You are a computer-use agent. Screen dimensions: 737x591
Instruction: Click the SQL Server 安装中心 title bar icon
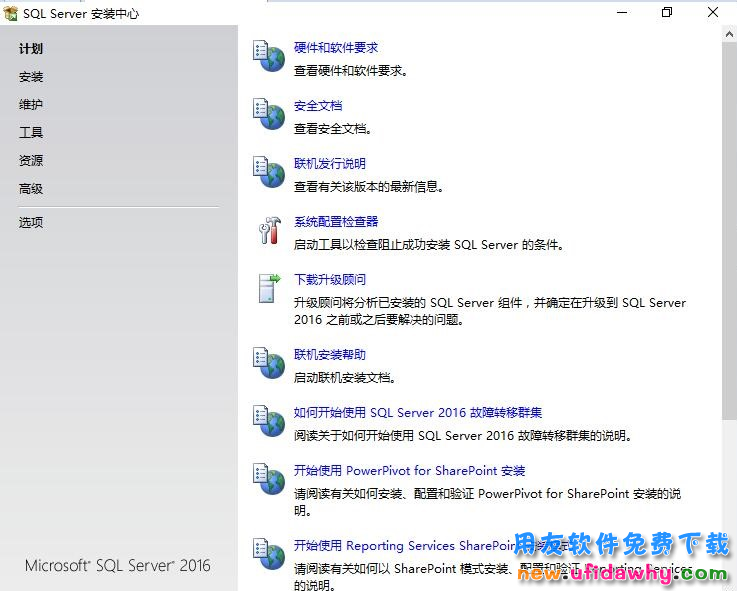point(10,13)
